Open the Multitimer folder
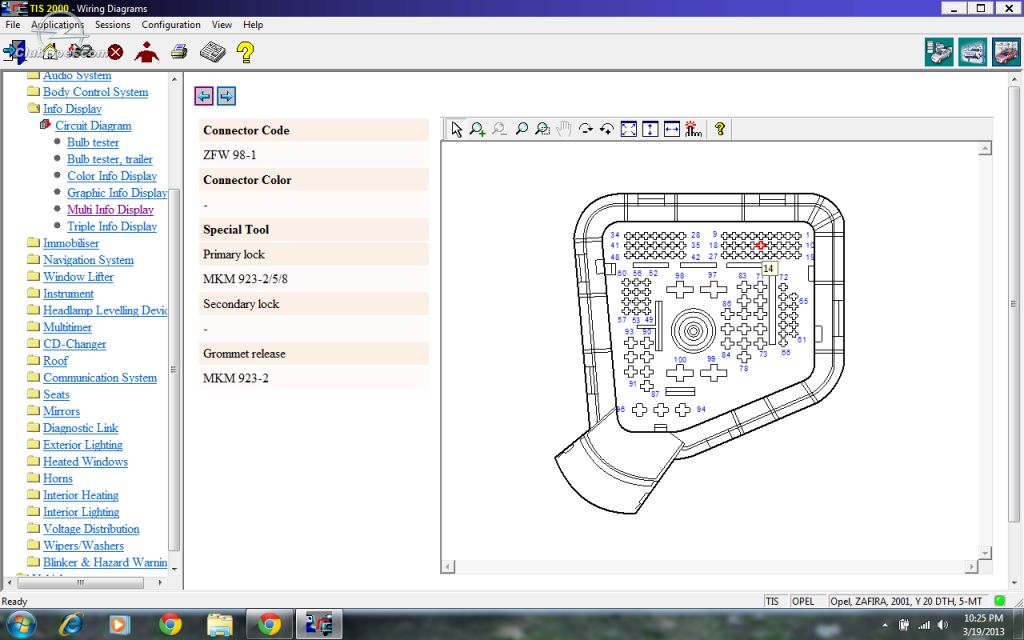 [67, 327]
